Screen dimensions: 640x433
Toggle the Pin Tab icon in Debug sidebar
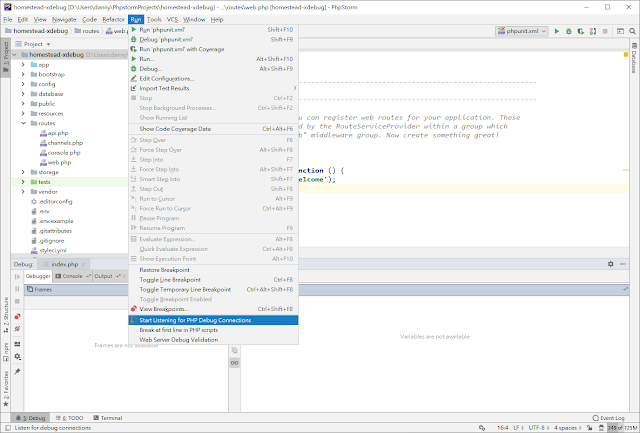point(17,371)
